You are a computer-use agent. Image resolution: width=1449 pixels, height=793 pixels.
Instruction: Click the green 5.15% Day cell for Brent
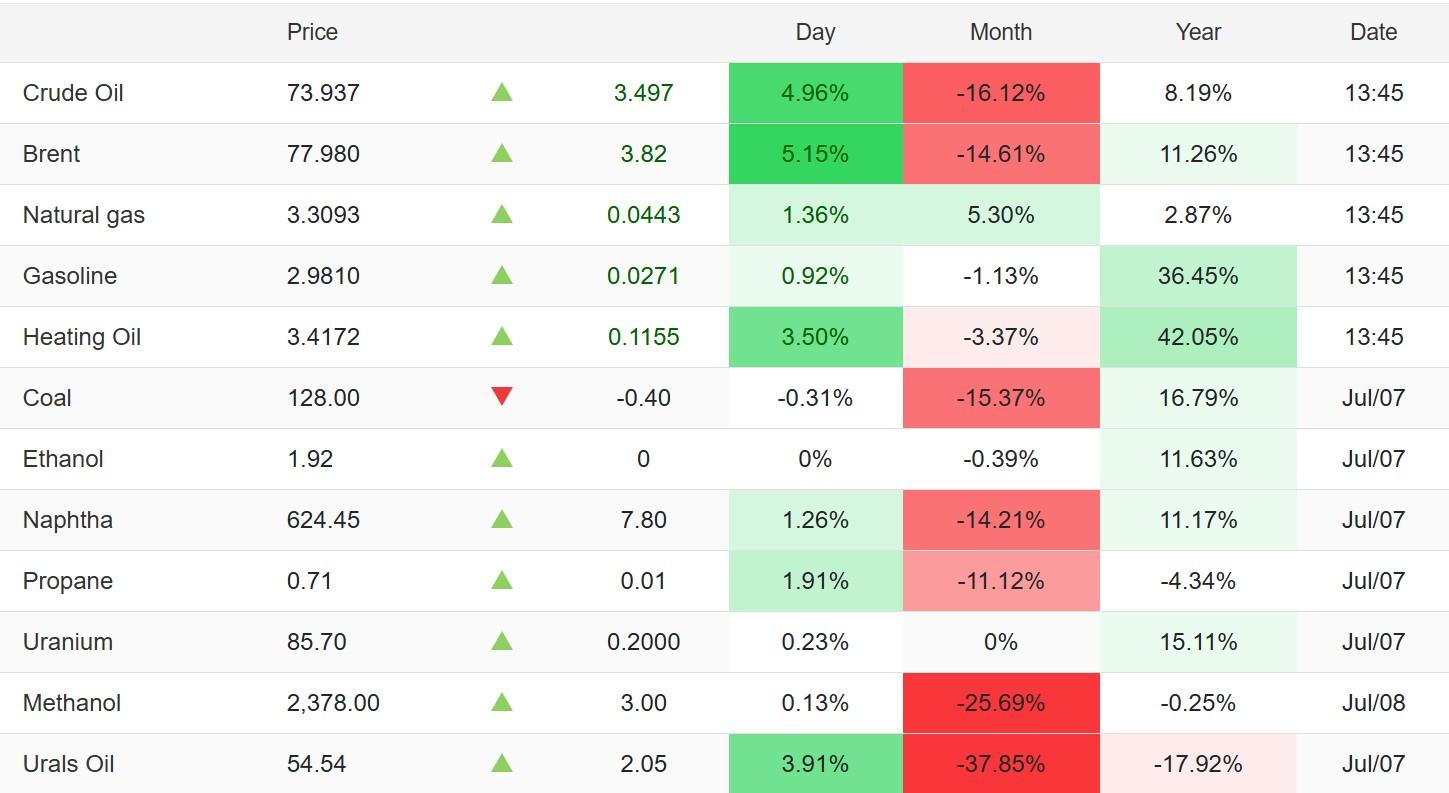point(815,154)
